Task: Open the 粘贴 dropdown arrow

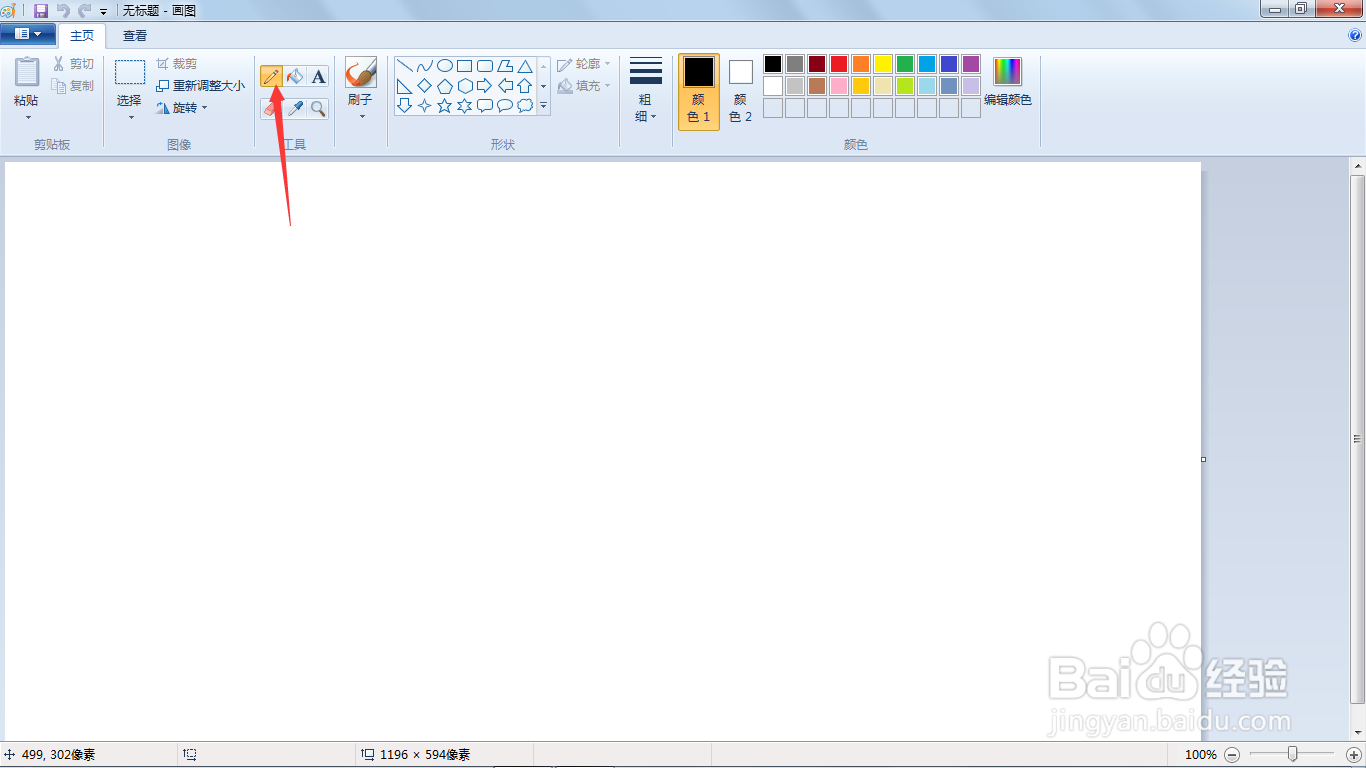Action: coord(27,117)
